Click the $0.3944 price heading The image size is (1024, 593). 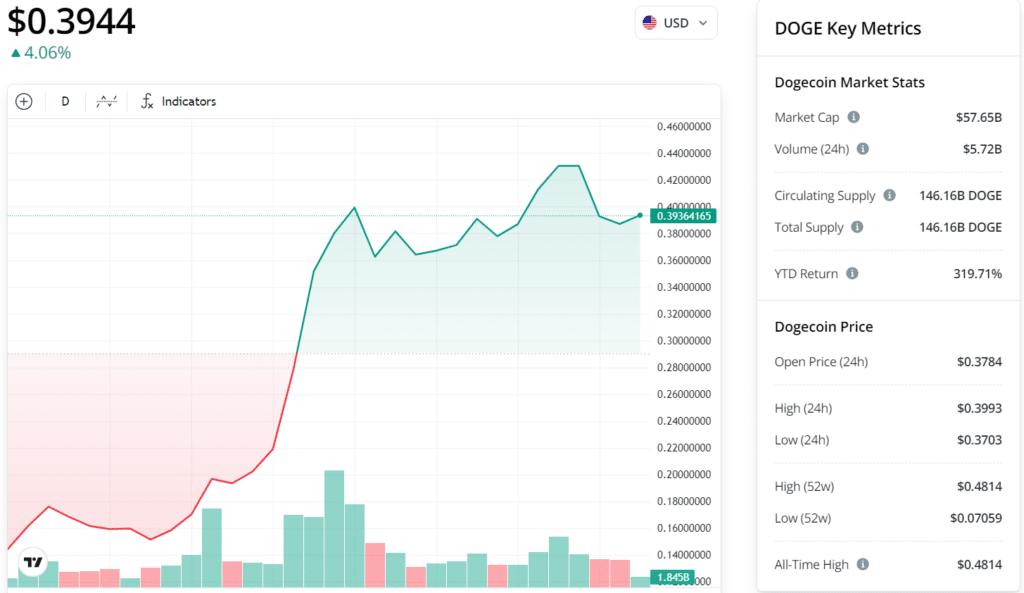click(x=71, y=22)
